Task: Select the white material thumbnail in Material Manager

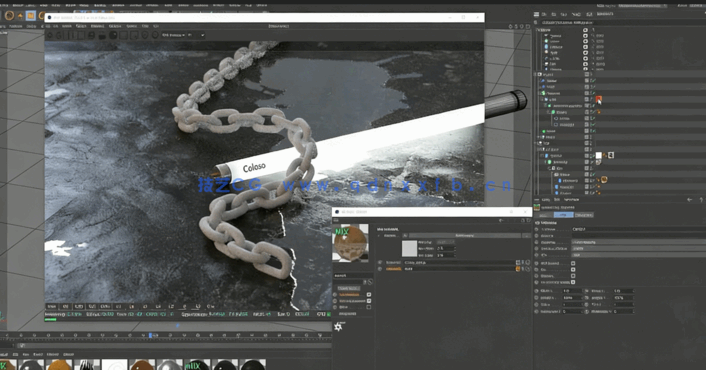Action: 114,365
